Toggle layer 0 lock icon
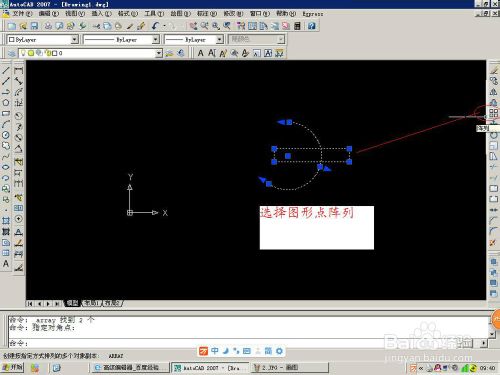The width and height of the screenshot is (500, 375). [x=47, y=53]
